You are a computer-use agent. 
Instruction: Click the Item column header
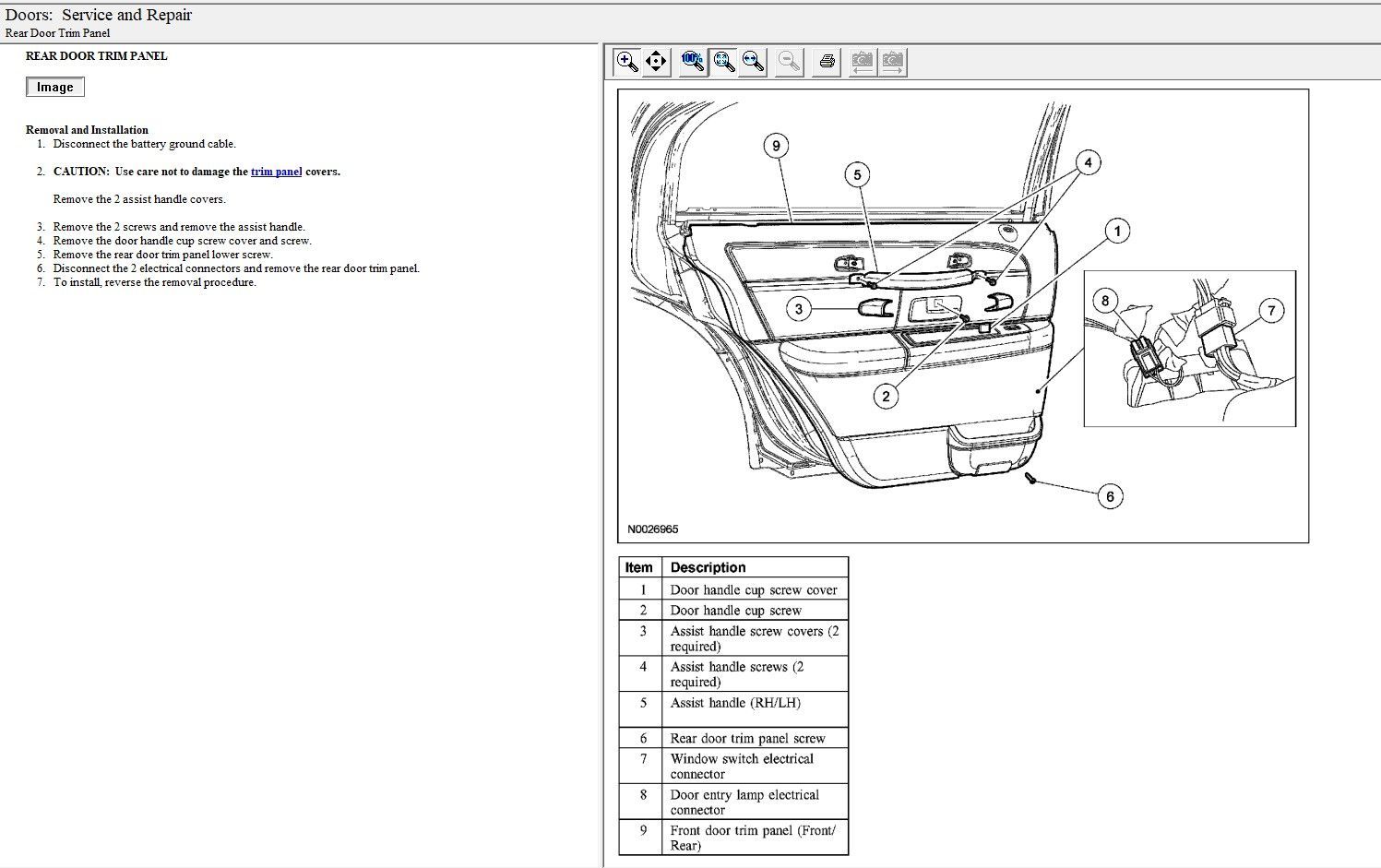coord(638,567)
